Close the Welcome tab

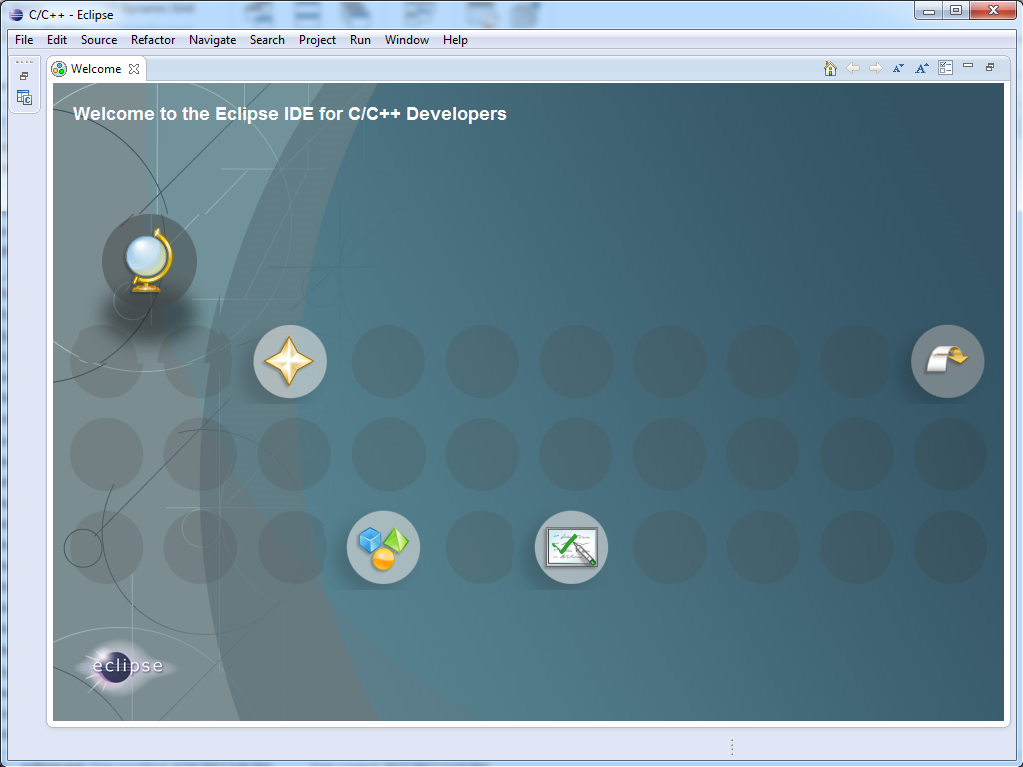pyautogui.click(x=136, y=69)
